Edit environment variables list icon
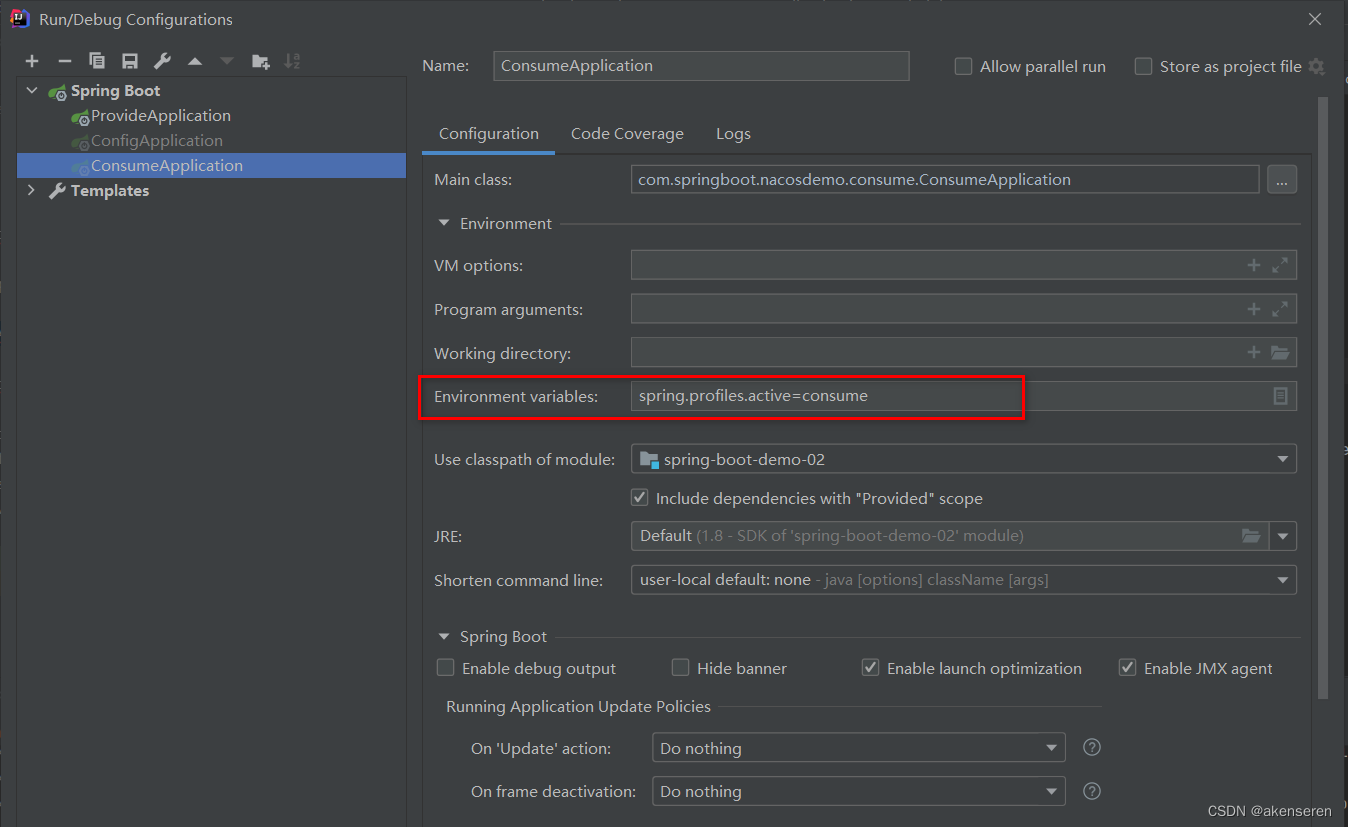Image resolution: width=1348 pixels, height=827 pixels. 1280,397
